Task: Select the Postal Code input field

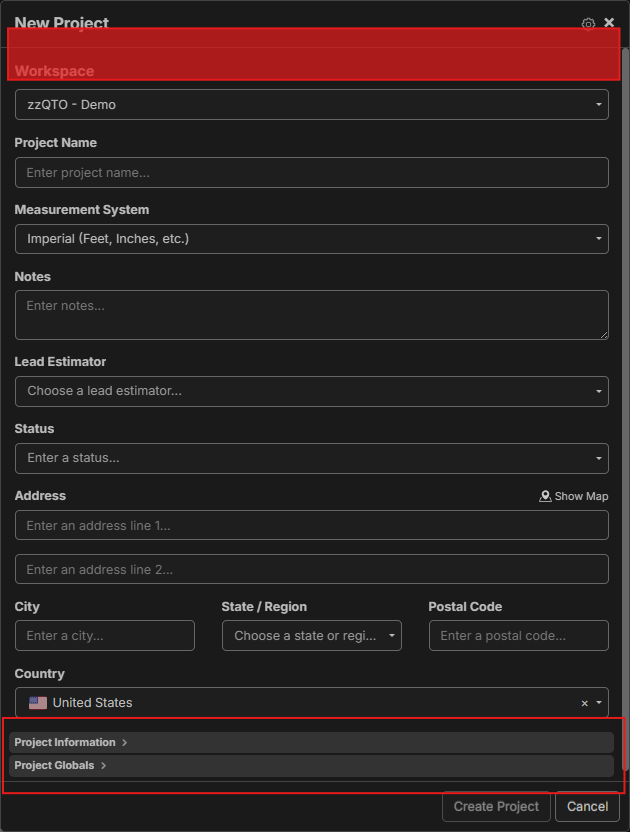Action: 518,636
